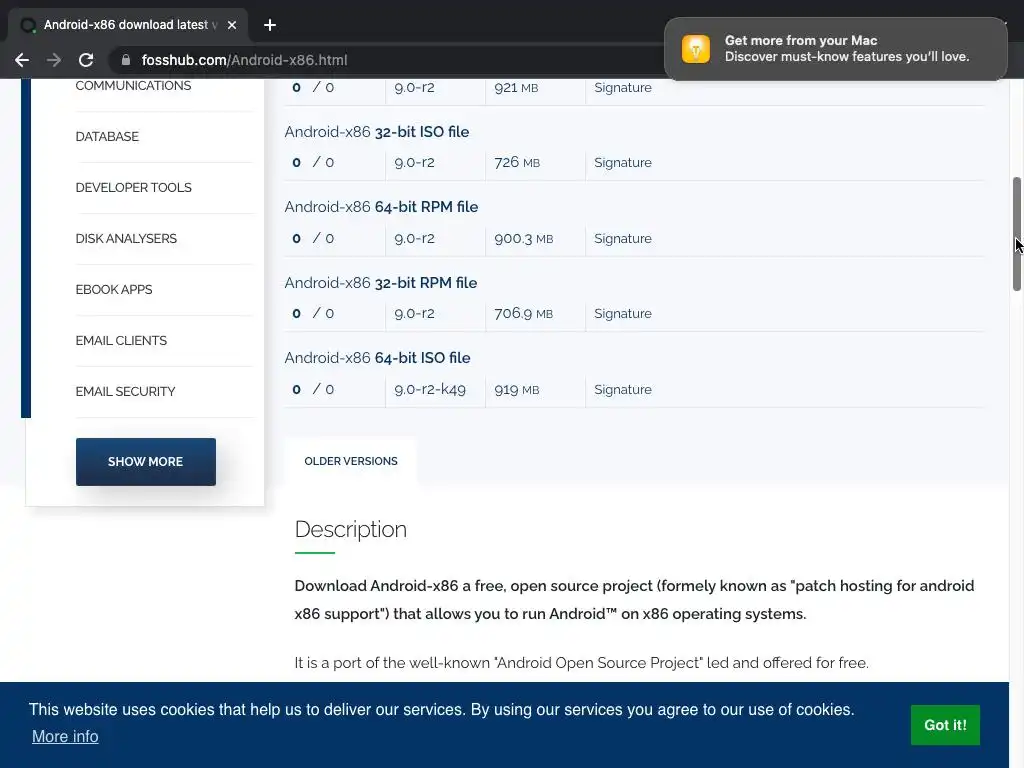The width and height of the screenshot is (1024, 768).
Task: Click the 726 MB file size
Action: click(517, 163)
